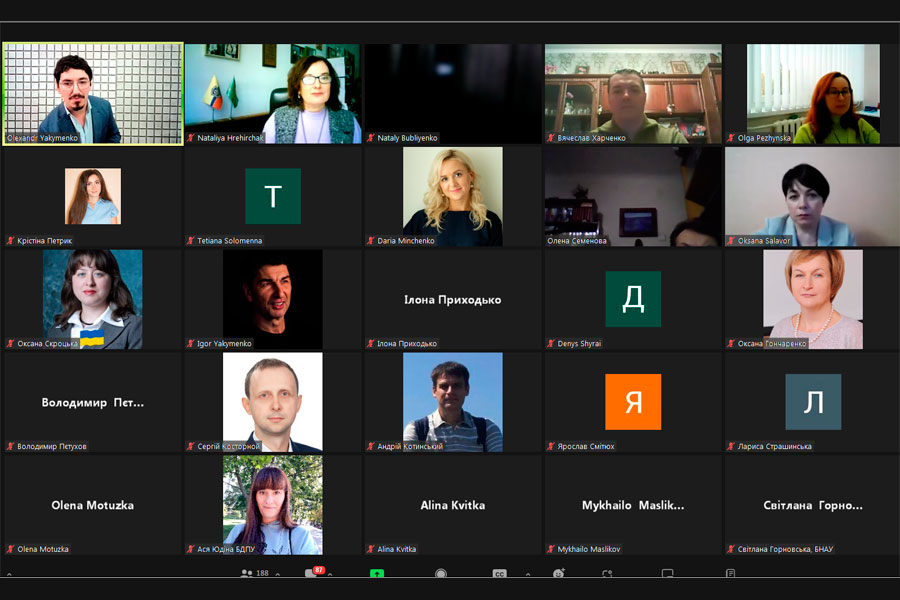
Task: Select Nataliya Hrehirchak's video tile
Action: [x=273, y=94]
